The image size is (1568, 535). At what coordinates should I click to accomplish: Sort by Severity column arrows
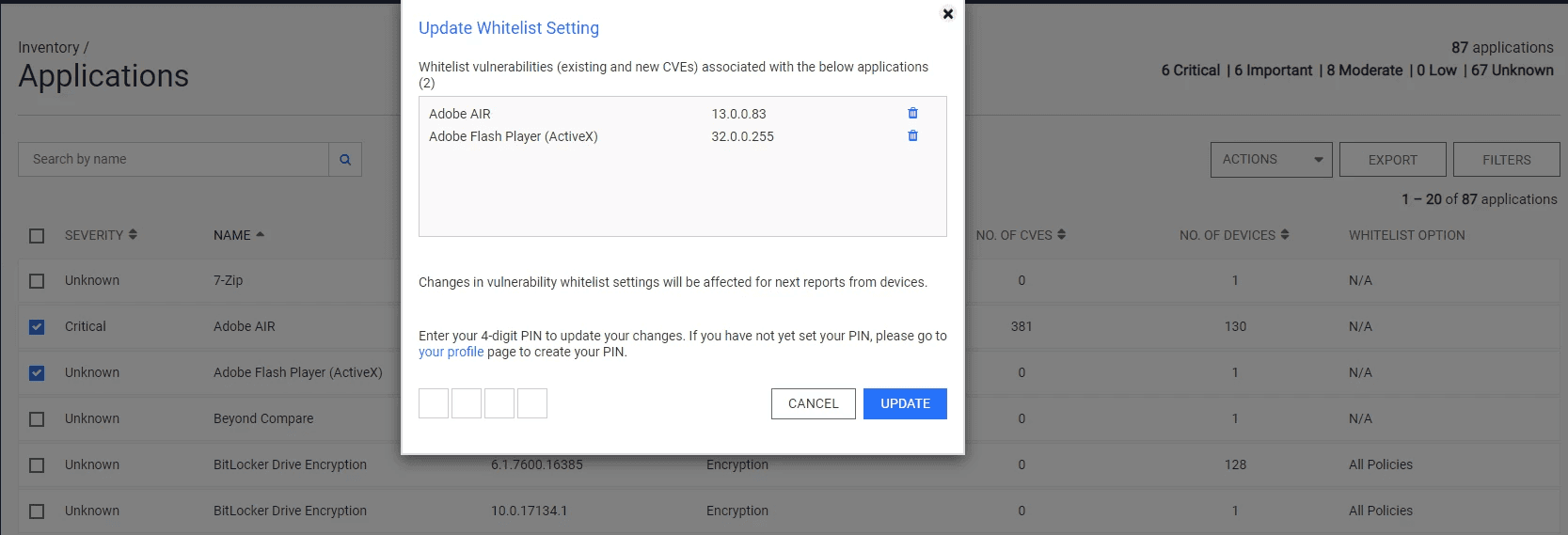[x=133, y=234]
